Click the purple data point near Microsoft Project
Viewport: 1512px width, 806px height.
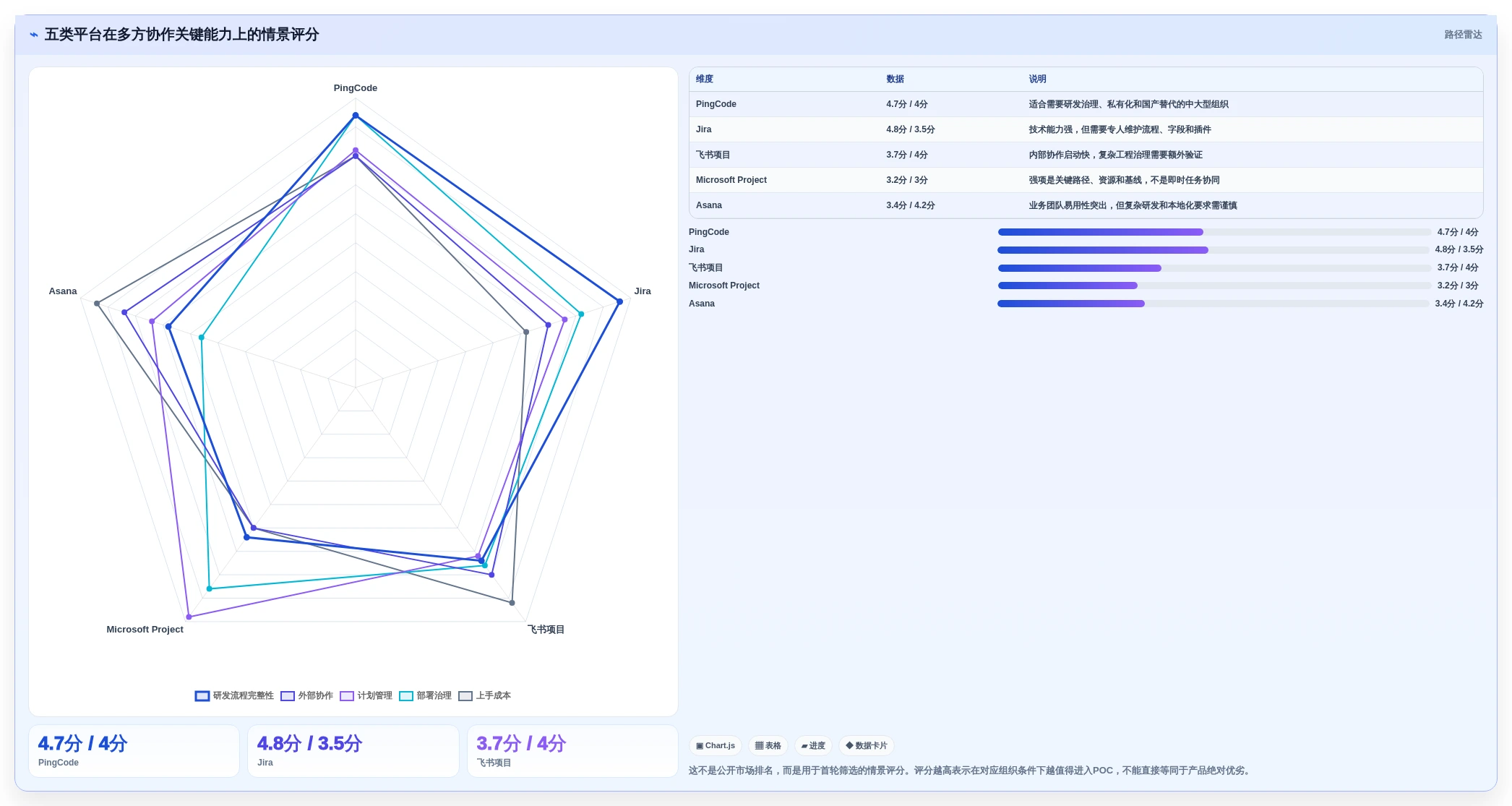[x=189, y=617]
